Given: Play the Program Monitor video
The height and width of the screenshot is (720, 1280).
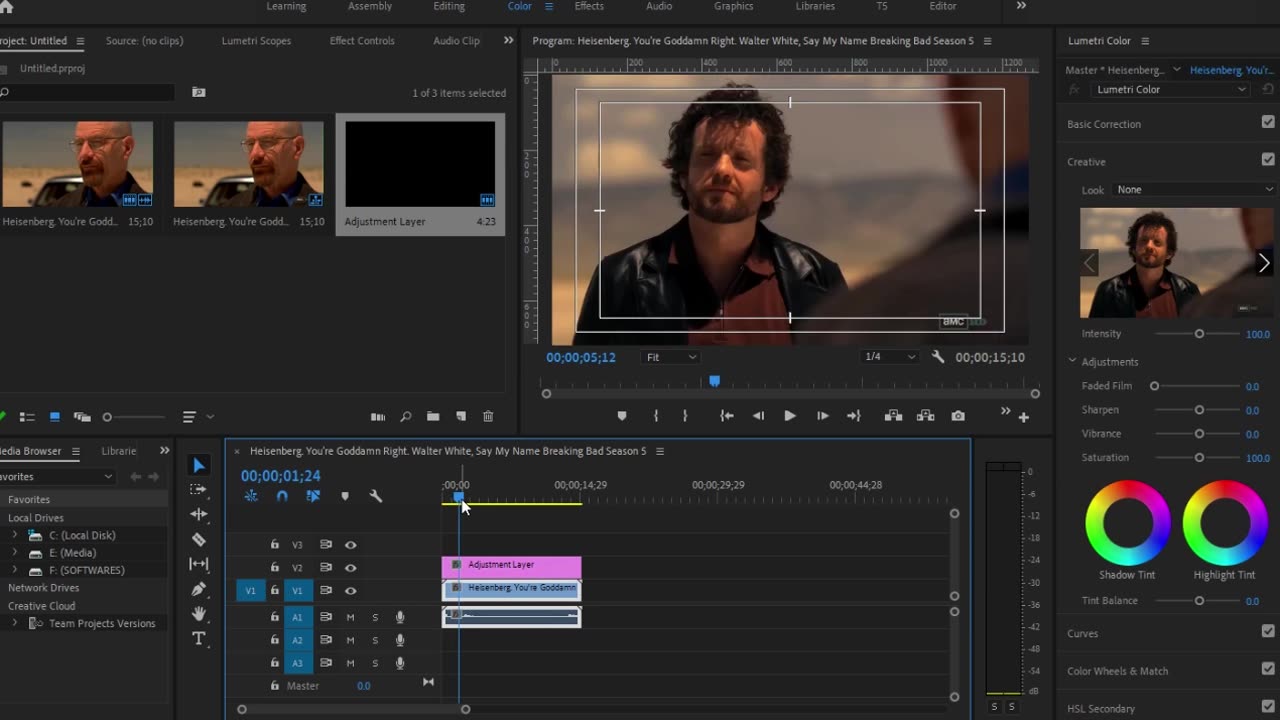Looking at the screenshot, I should point(789,416).
